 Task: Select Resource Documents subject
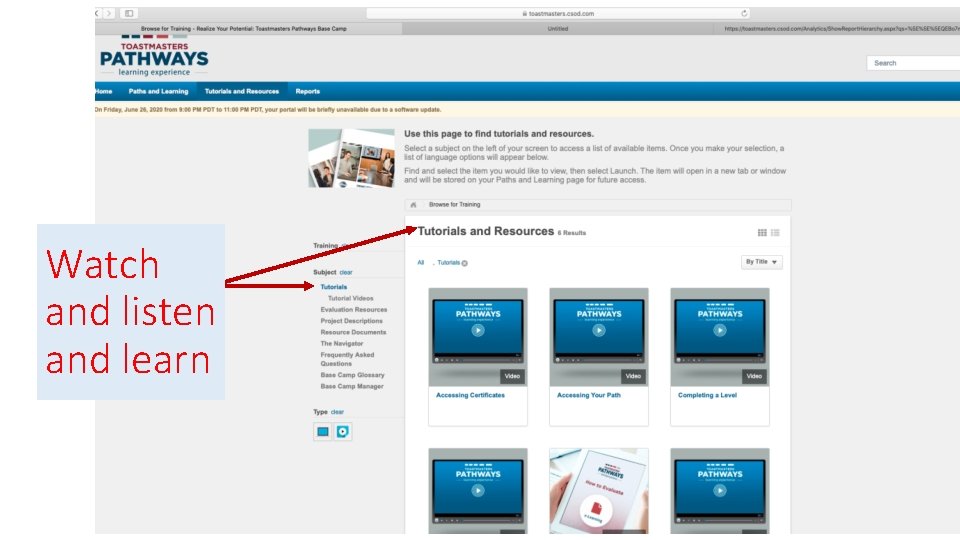(x=353, y=332)
